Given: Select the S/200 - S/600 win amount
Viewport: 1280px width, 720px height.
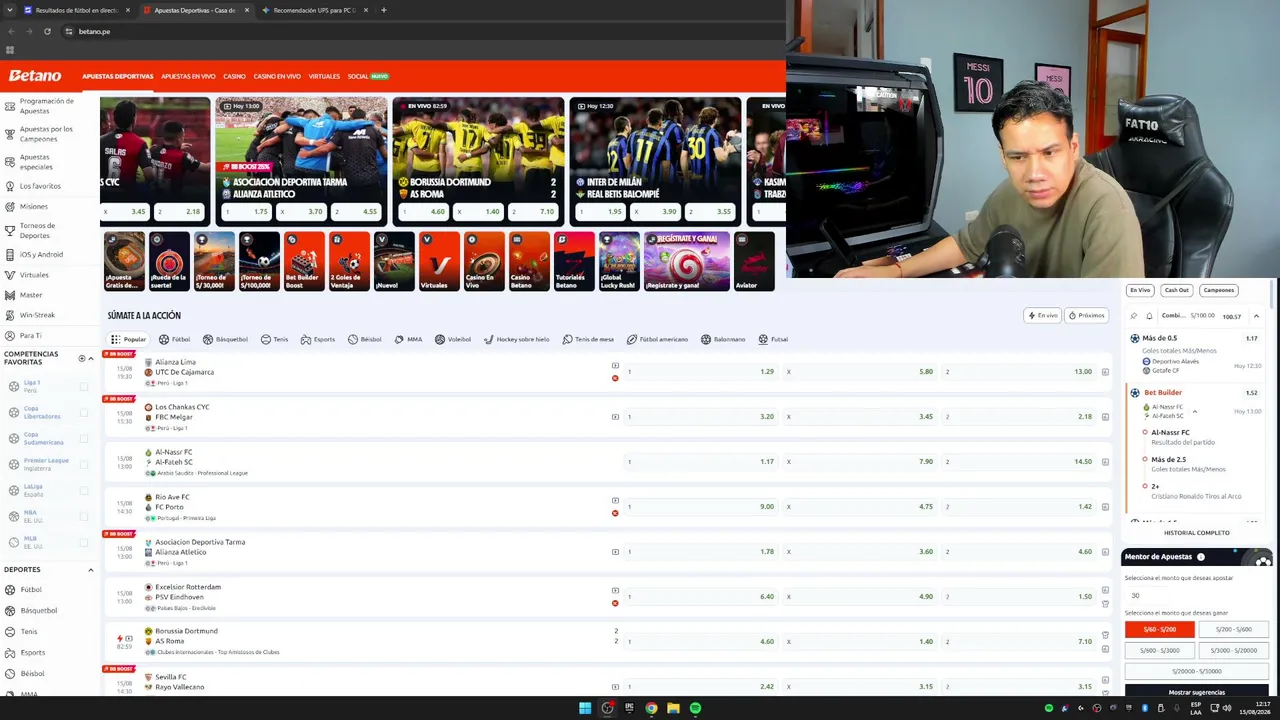Looking at the screenshot, I should tap(1233, 629).
